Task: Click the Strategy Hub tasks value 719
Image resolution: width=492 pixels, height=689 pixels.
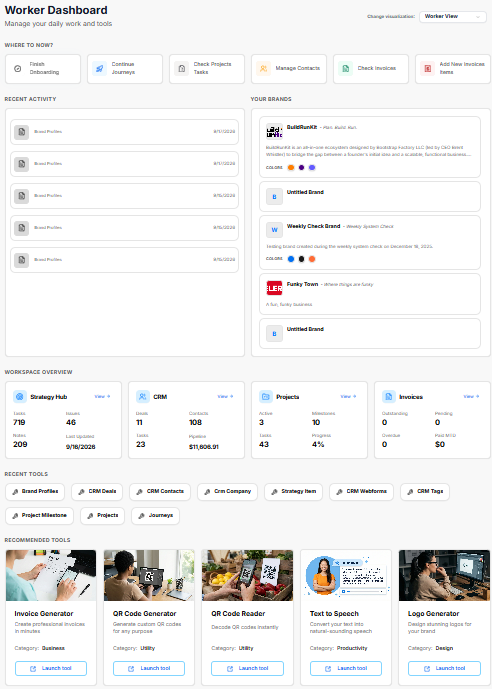Action: click(x=19, y=422)
